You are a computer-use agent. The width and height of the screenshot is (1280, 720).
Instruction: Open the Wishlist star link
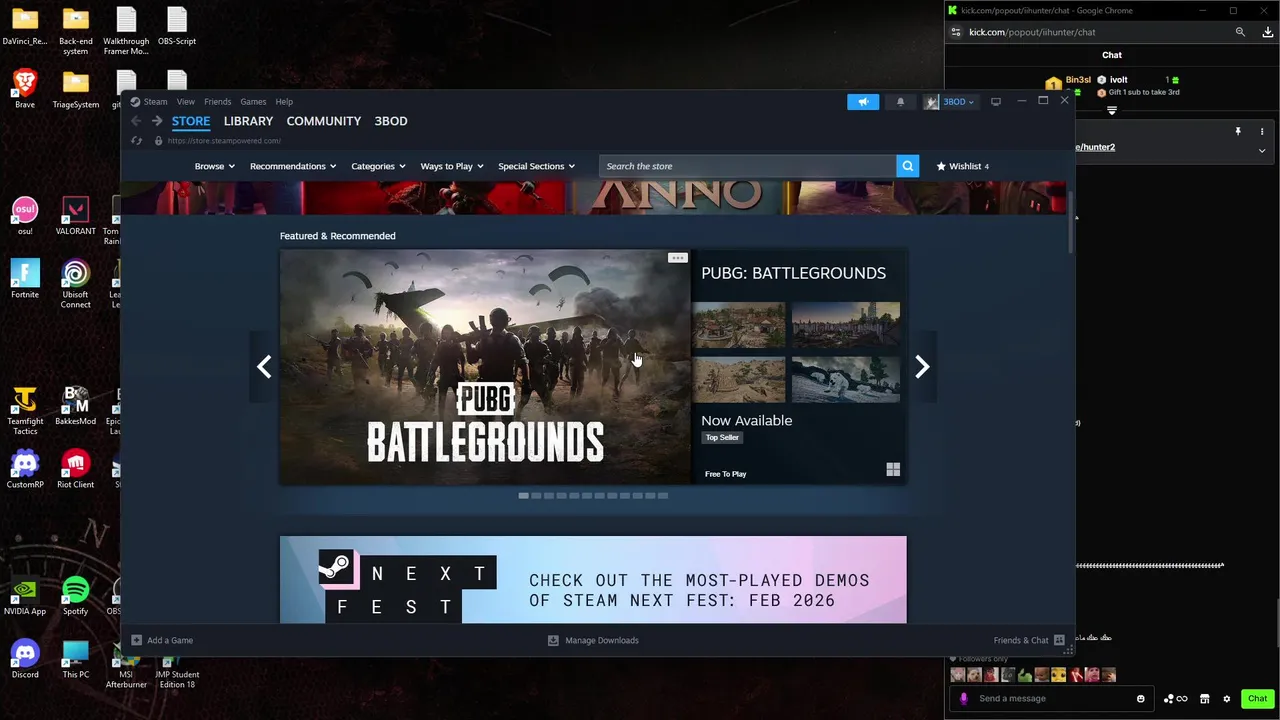click(962, 166)
